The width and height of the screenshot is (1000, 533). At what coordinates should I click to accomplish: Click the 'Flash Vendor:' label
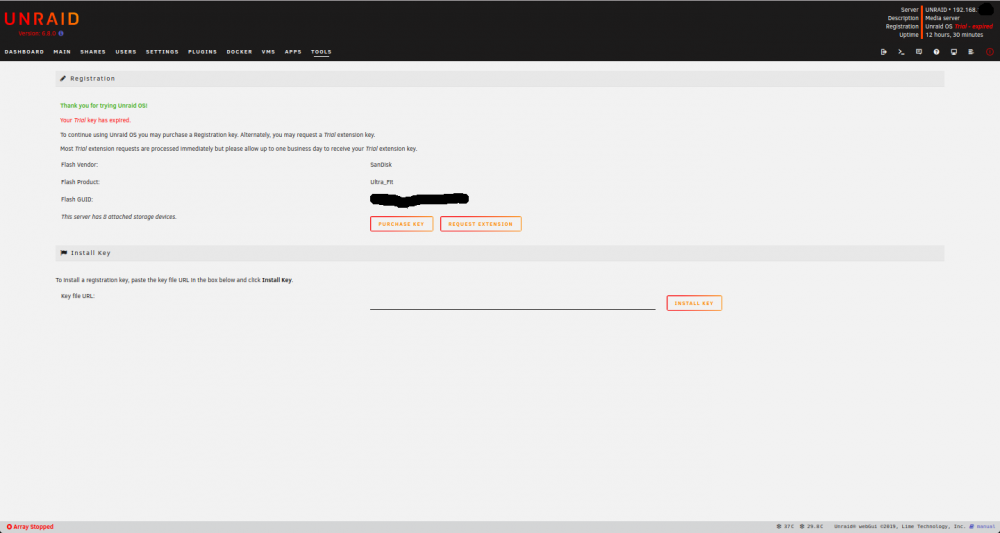tap(79, 164)
